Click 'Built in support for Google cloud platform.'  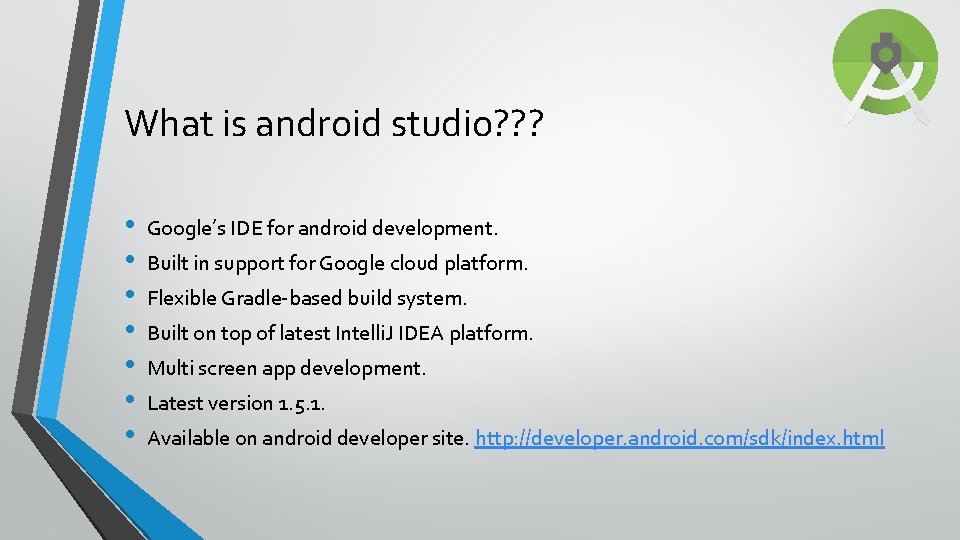(337, 263)
